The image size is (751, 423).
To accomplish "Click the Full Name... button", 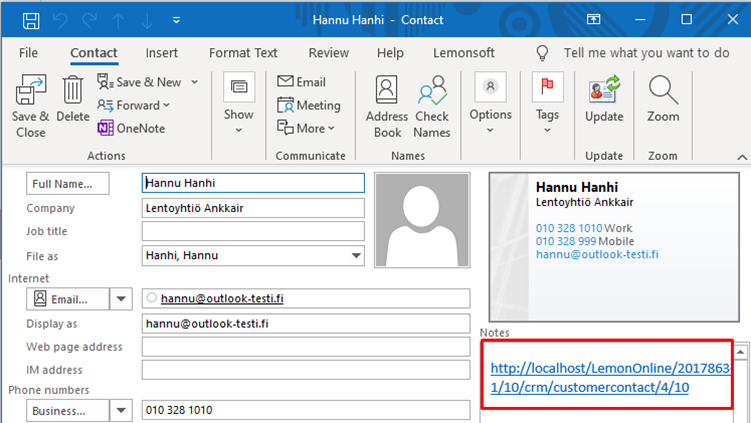I will 68,183.
